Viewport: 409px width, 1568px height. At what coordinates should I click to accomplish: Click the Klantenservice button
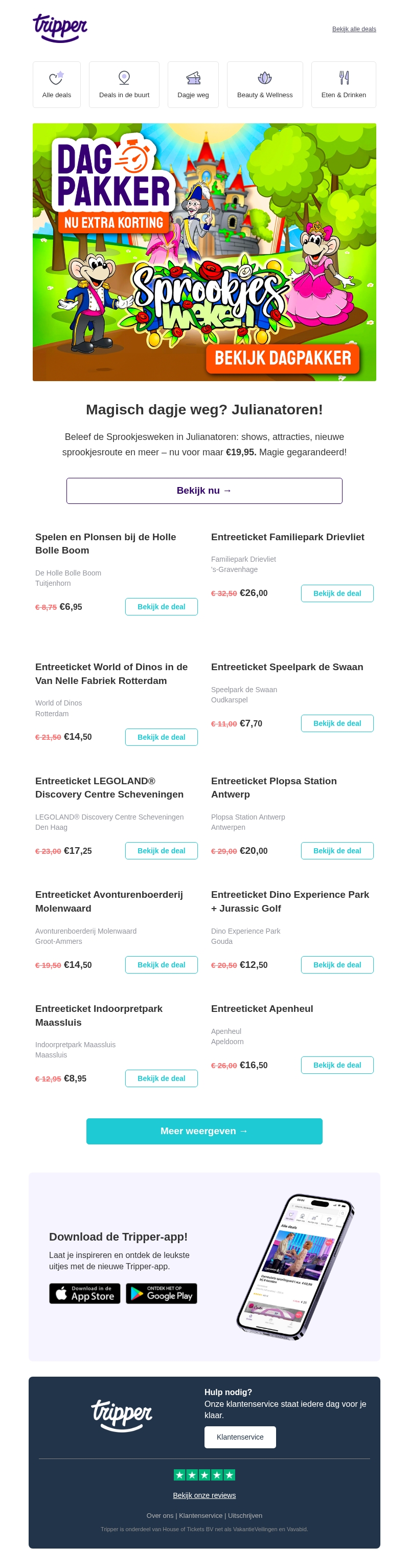[240, 1437]
